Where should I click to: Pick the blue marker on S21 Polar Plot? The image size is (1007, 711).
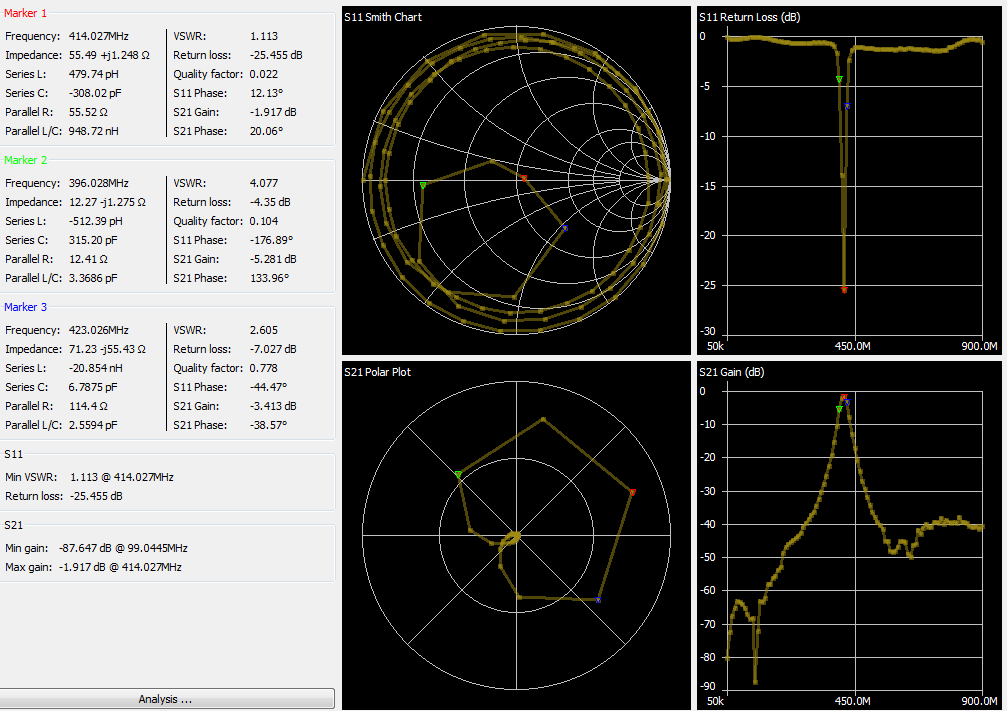[598, 600]
